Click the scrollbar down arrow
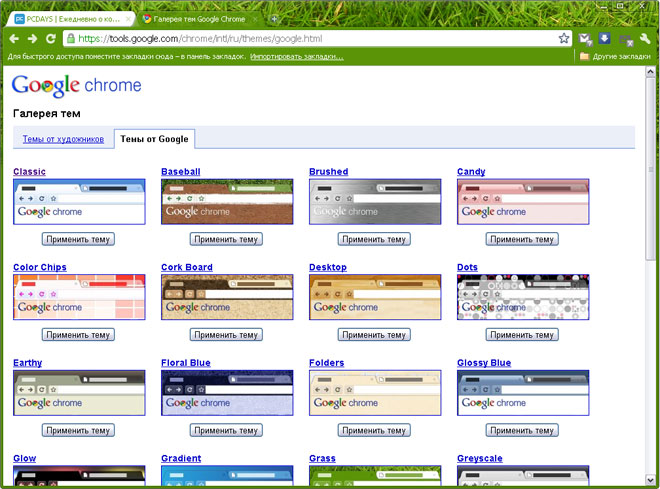Image resolution: width=660 pixels, height=489 pixels. (x=650, y=480)
